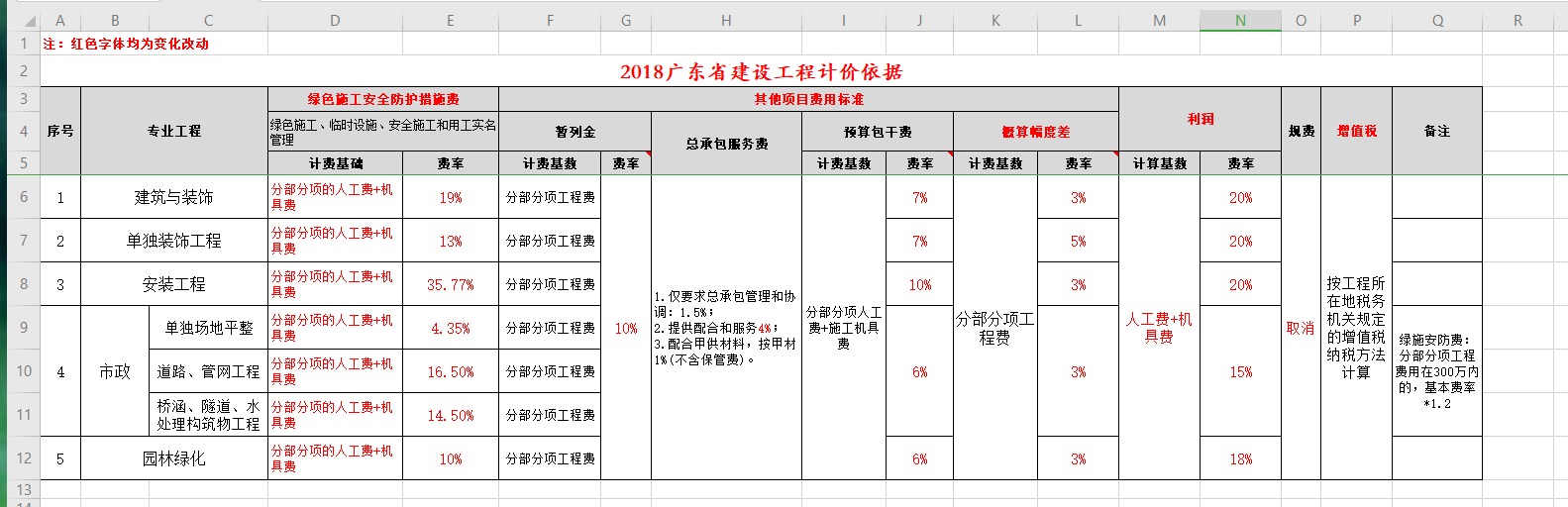
Task: Select the 单独装饰工程 cell
Action: 174,241
